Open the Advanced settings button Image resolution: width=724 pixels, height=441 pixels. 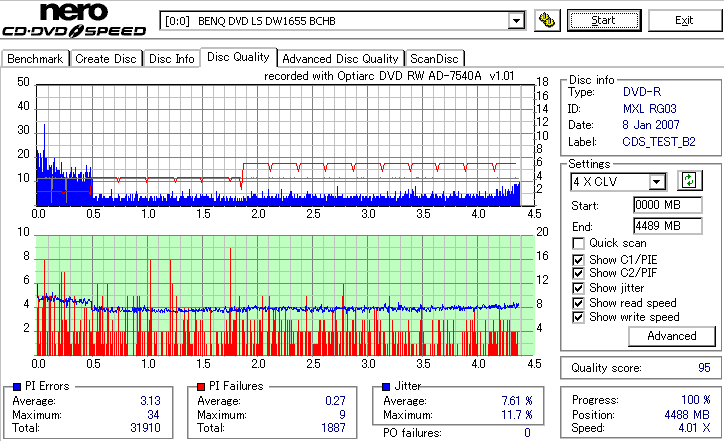(x=672, y=336)
